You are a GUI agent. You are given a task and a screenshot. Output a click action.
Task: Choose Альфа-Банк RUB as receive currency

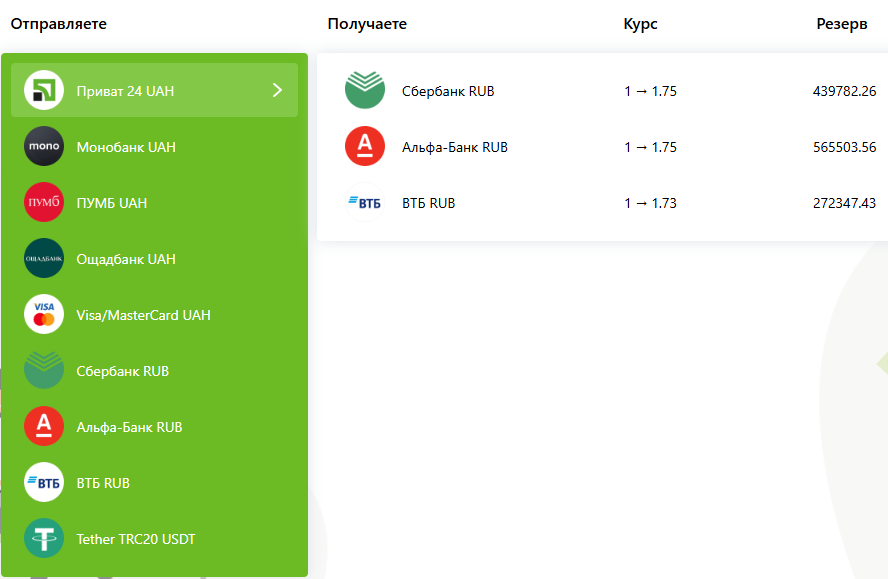click(603, 147)
